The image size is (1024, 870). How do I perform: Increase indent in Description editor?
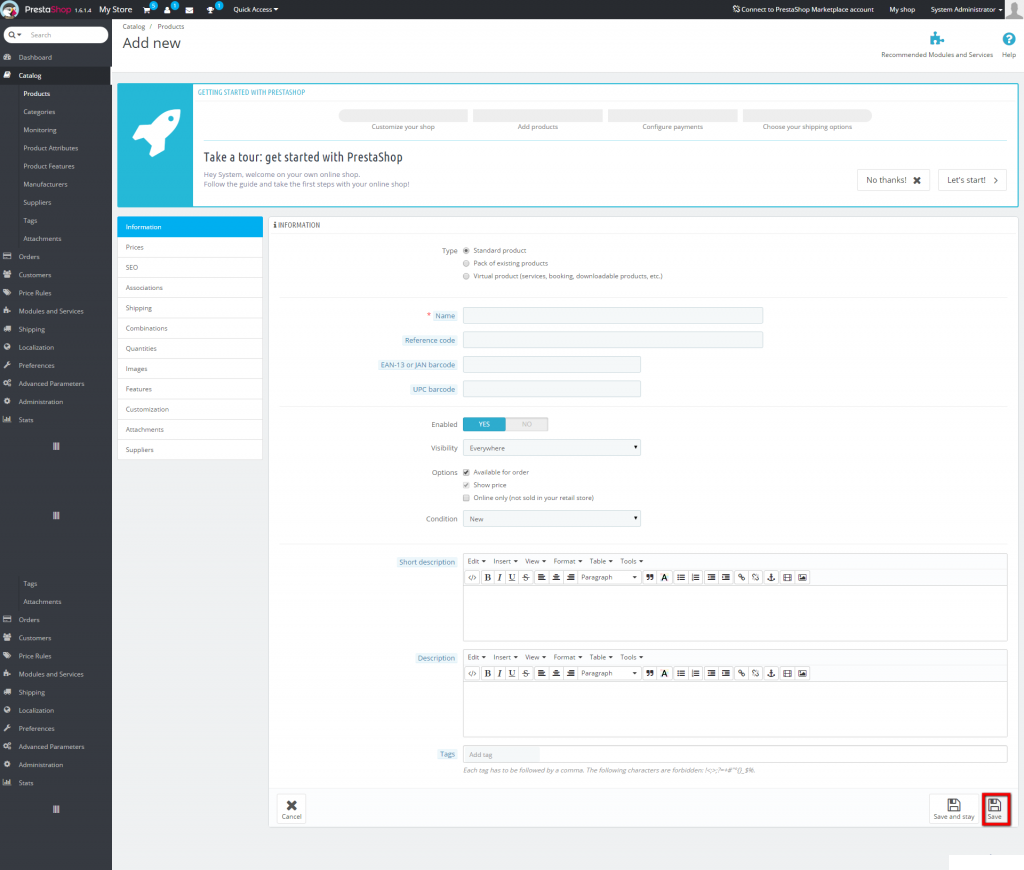[x=726, y=673]
